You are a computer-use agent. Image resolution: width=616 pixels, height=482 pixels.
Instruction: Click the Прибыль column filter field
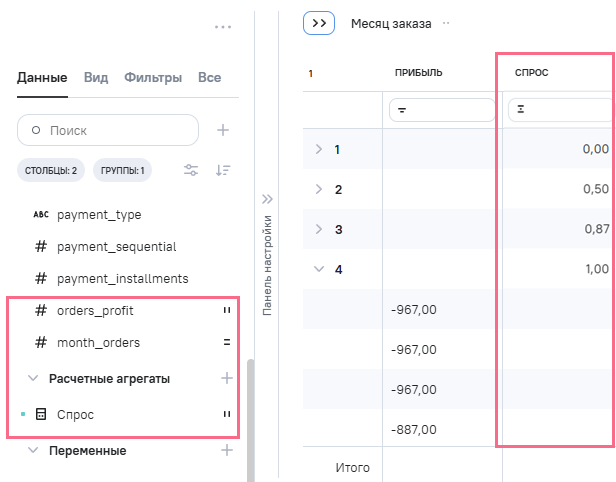pos(442,109)
